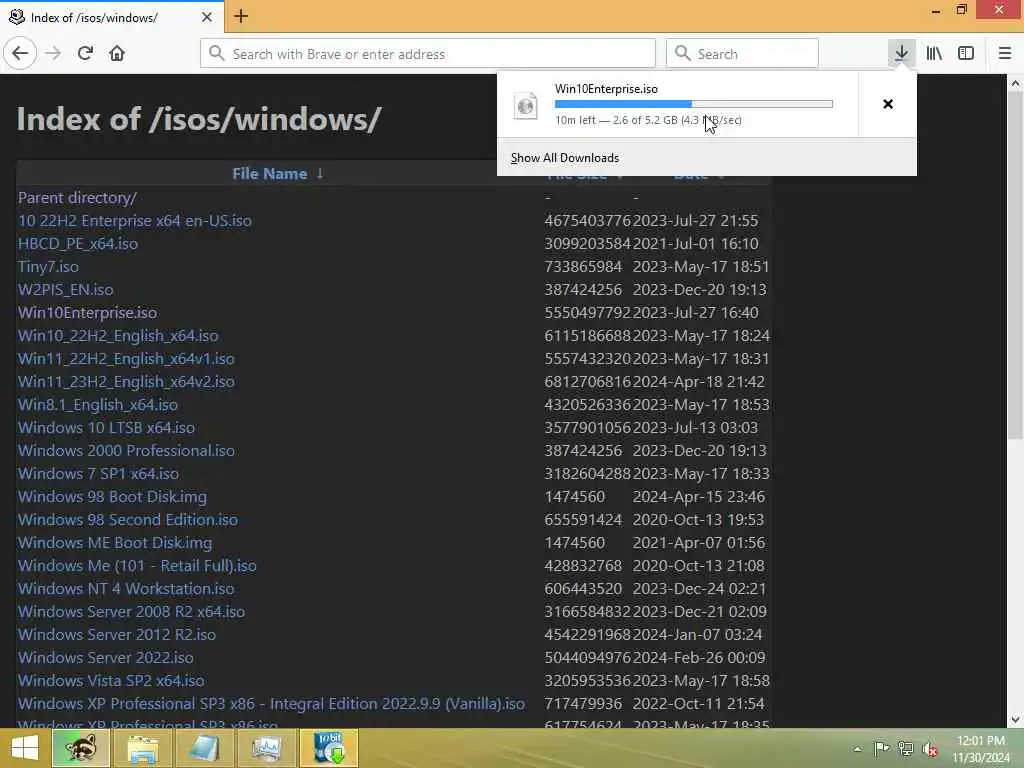This screenshot has height=768, width=1024.
Task: Open the Windows Start button
Action: tap(24, 748)
